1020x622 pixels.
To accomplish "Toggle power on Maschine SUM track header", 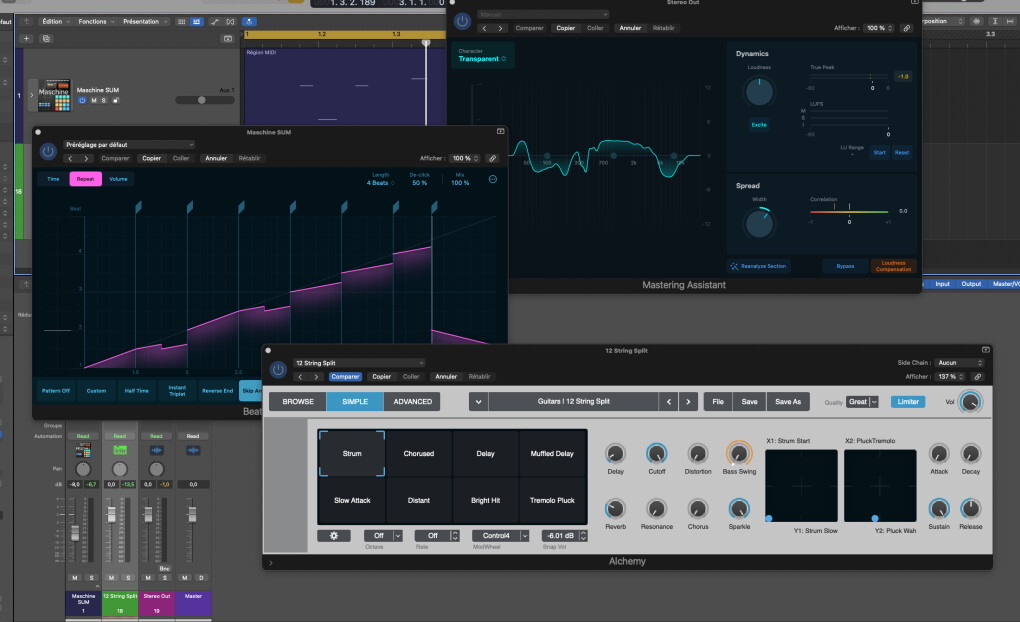I will pos(82,100).
